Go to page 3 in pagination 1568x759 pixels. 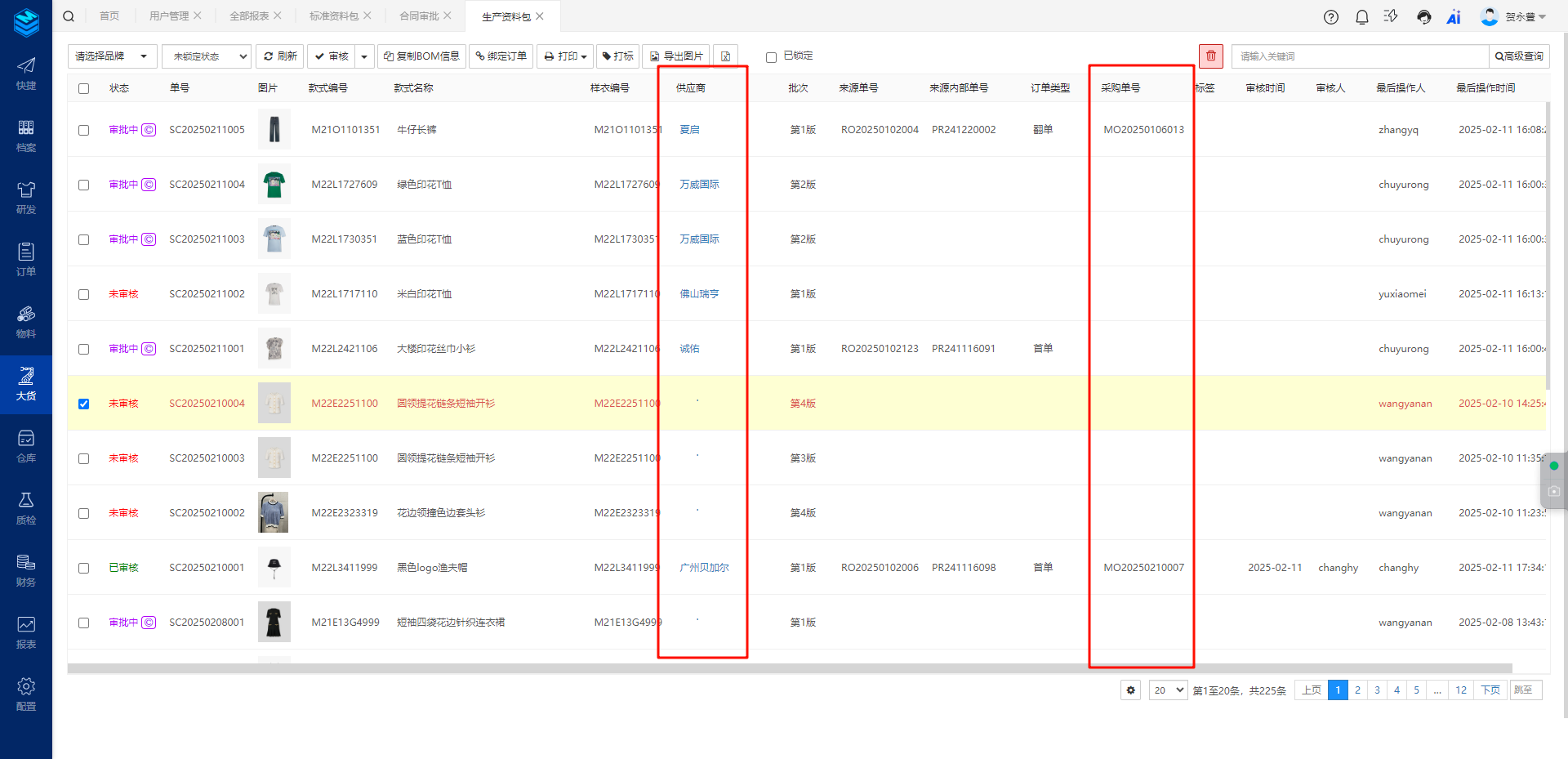pyautogui.click(x=1377, y=690)
